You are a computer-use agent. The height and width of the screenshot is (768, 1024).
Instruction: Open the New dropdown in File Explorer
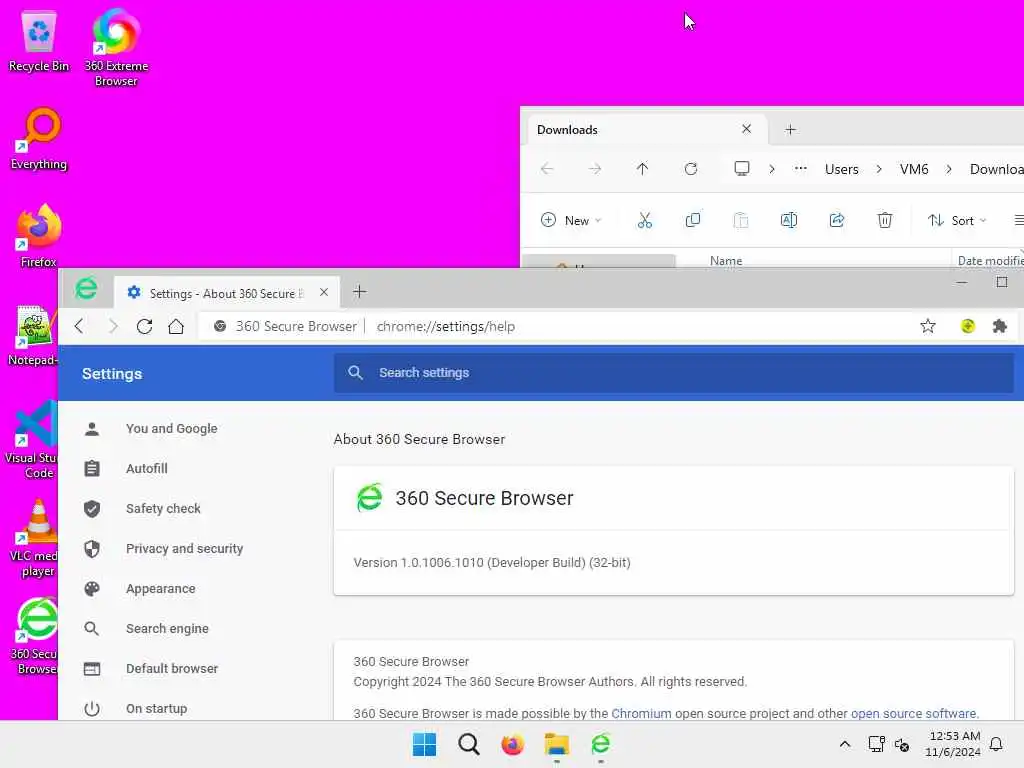(571, 220)
